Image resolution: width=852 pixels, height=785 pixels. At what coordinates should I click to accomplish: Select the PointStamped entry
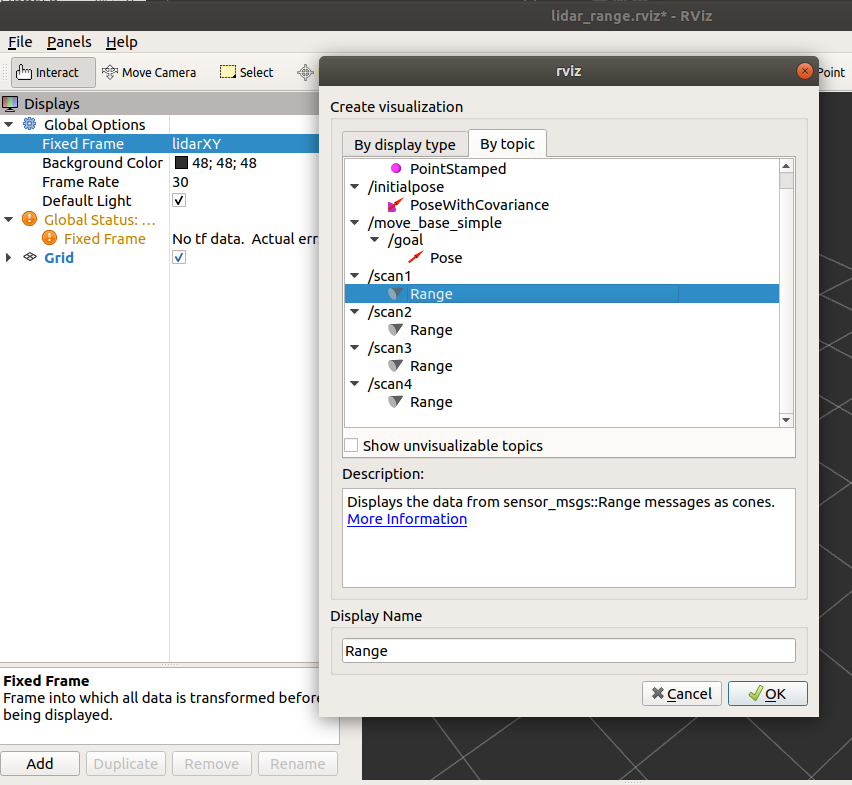coord(458,168)
